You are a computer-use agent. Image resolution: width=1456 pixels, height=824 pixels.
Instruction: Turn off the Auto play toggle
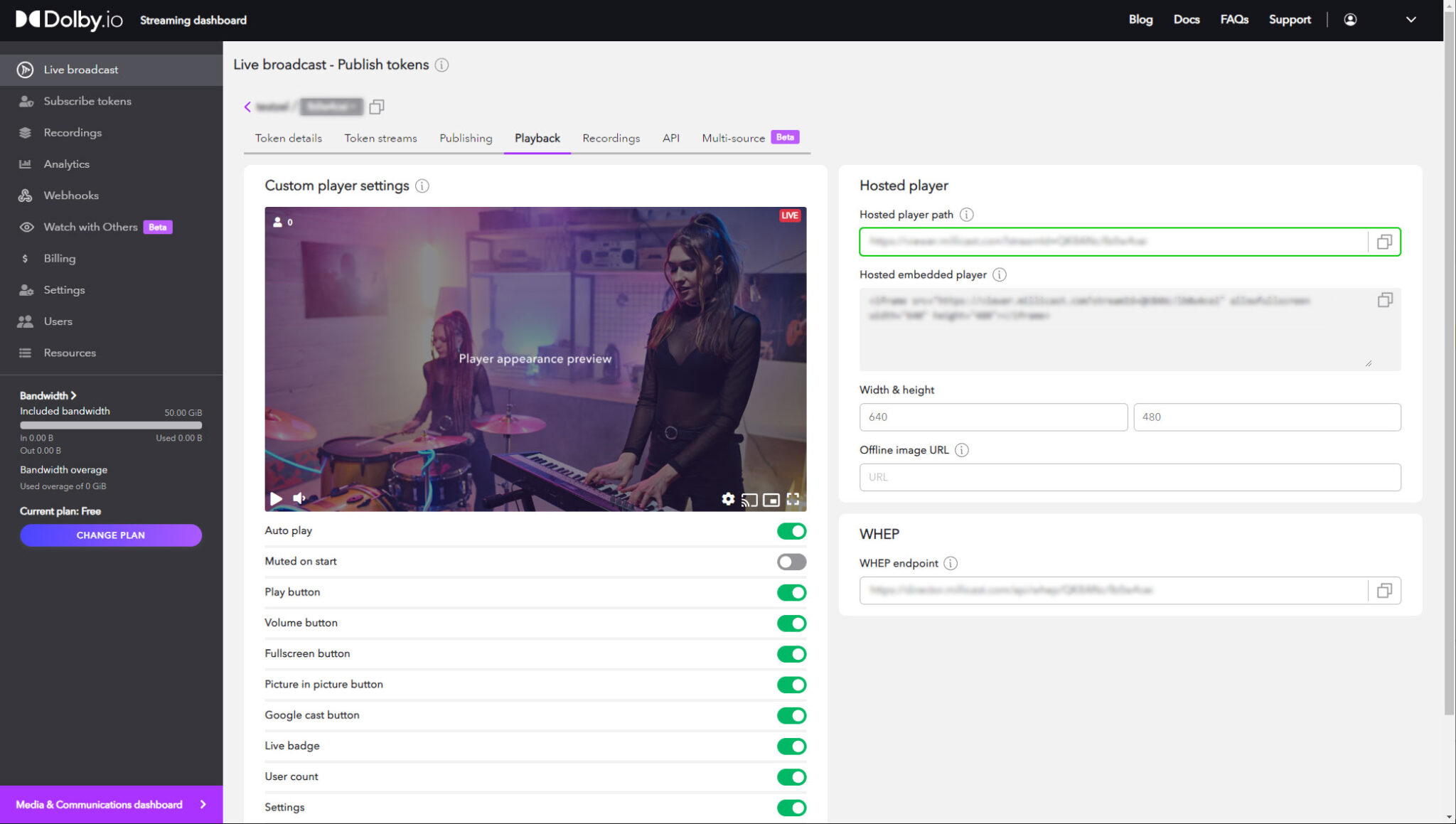[791, 531]
